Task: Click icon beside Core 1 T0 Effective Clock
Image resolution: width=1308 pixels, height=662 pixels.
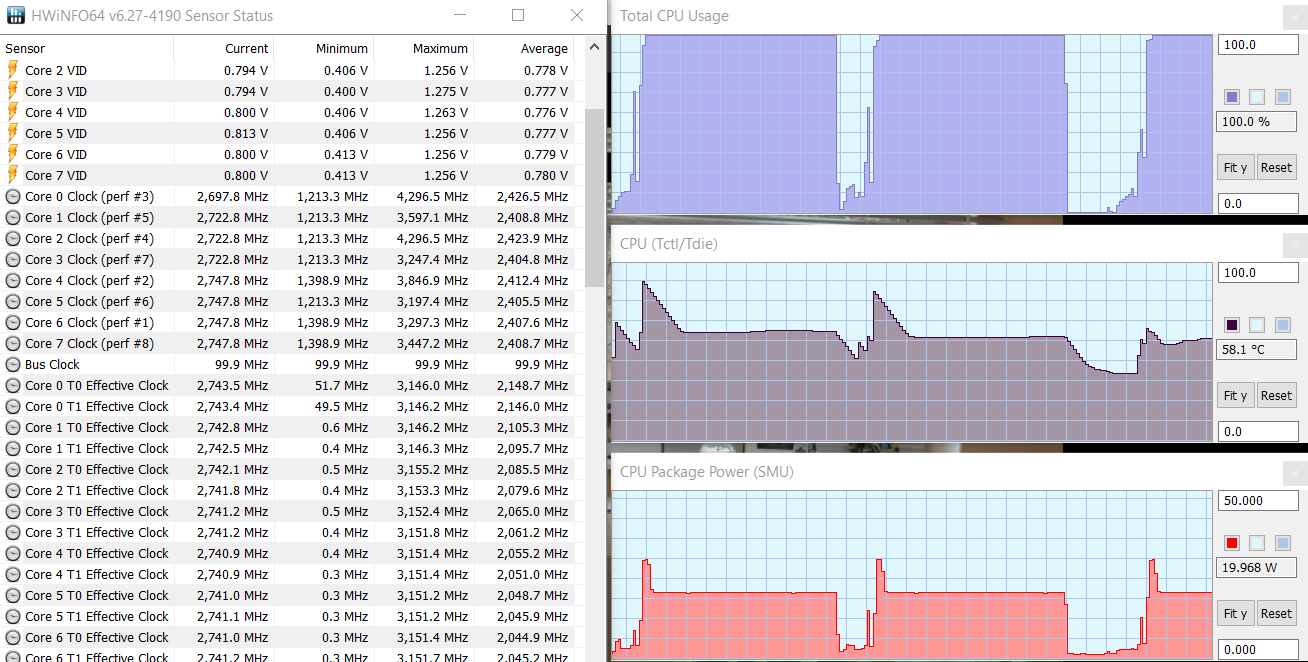Action: tap(13, 427)
